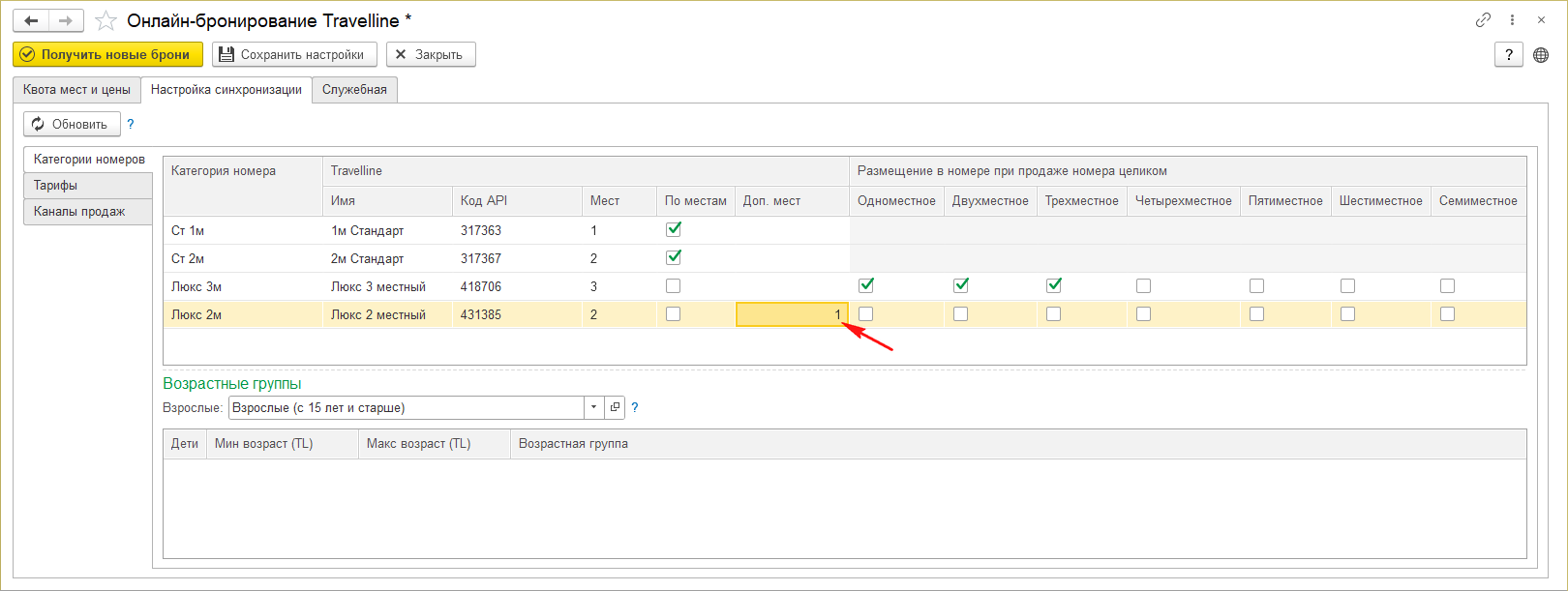Click Сохранить настройки button
The height and width of the screenshot is (591, 1568).
[294, 55]
